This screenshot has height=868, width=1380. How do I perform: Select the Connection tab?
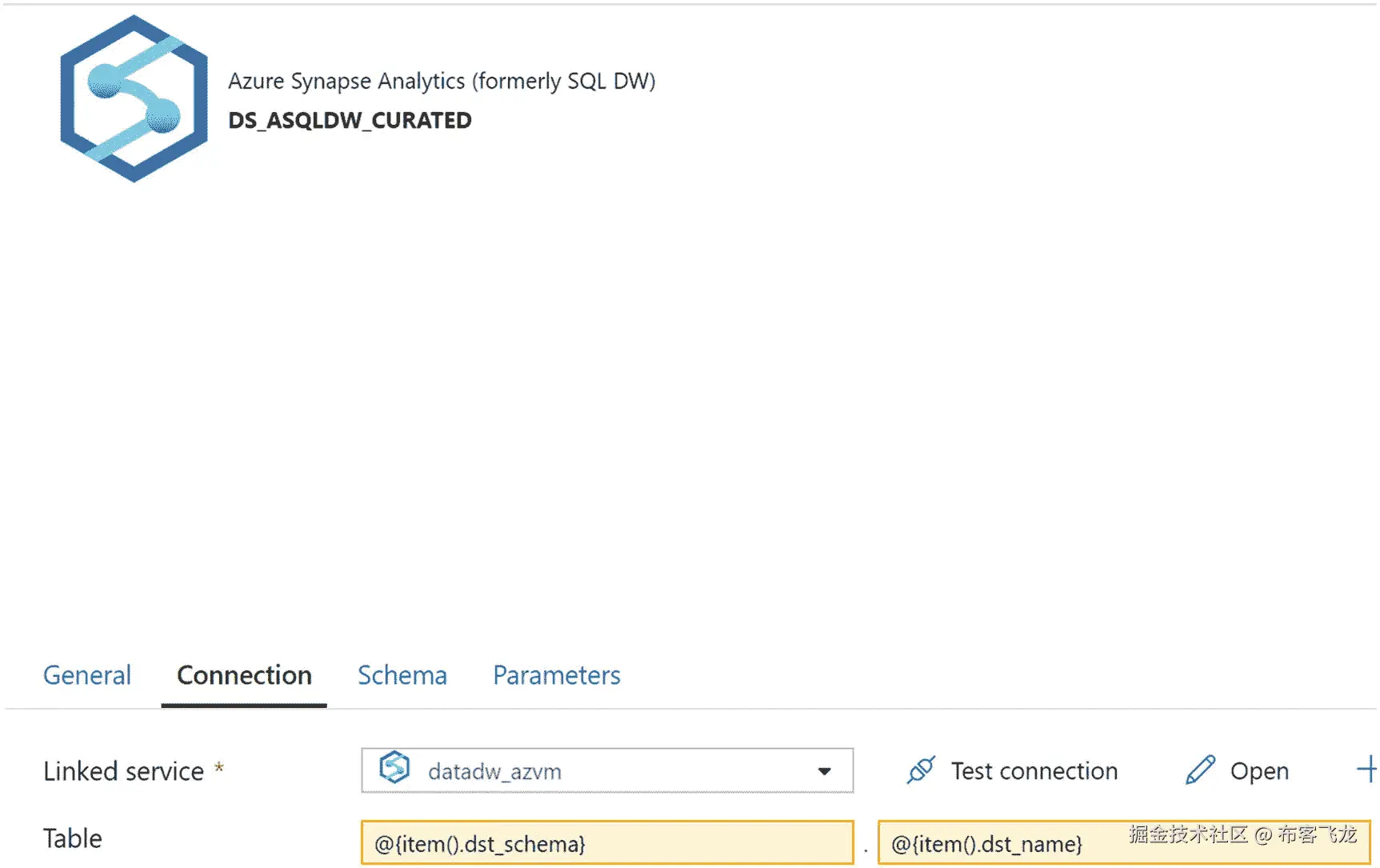(244, 675)
